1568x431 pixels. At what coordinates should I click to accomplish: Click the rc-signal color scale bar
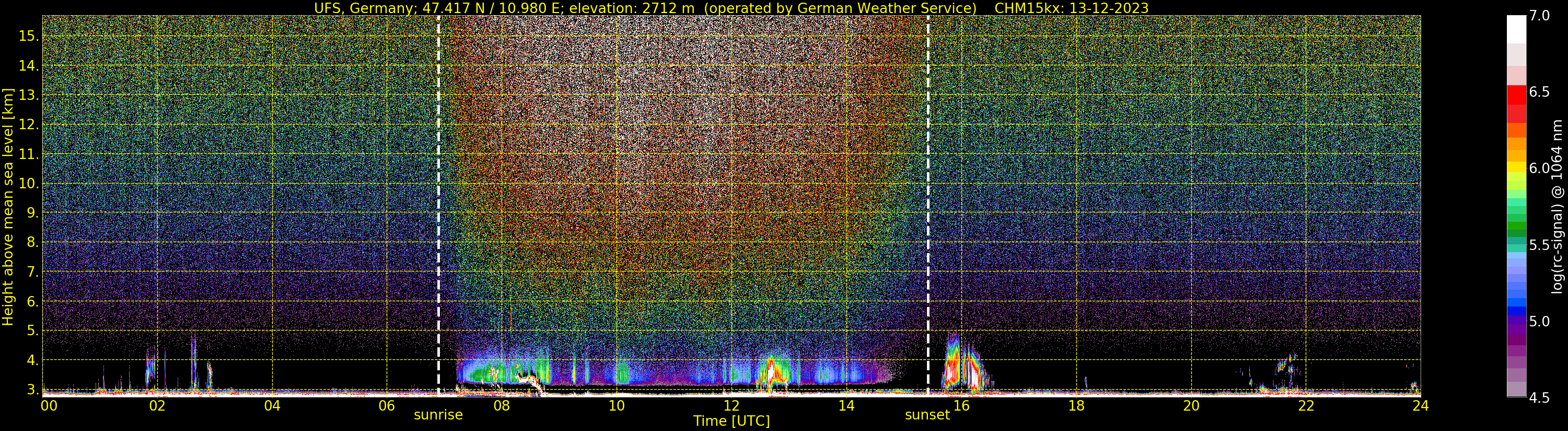pos(1516,206)
